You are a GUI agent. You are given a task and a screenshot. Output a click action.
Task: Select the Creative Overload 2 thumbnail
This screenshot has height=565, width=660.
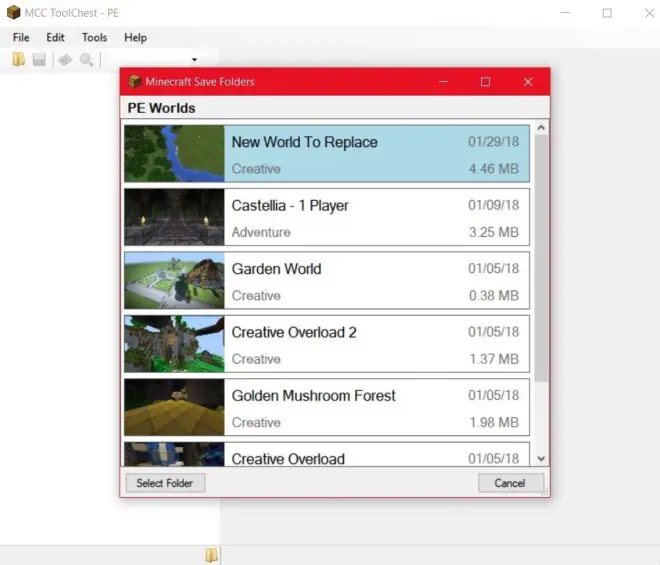[x=174, y=344]
